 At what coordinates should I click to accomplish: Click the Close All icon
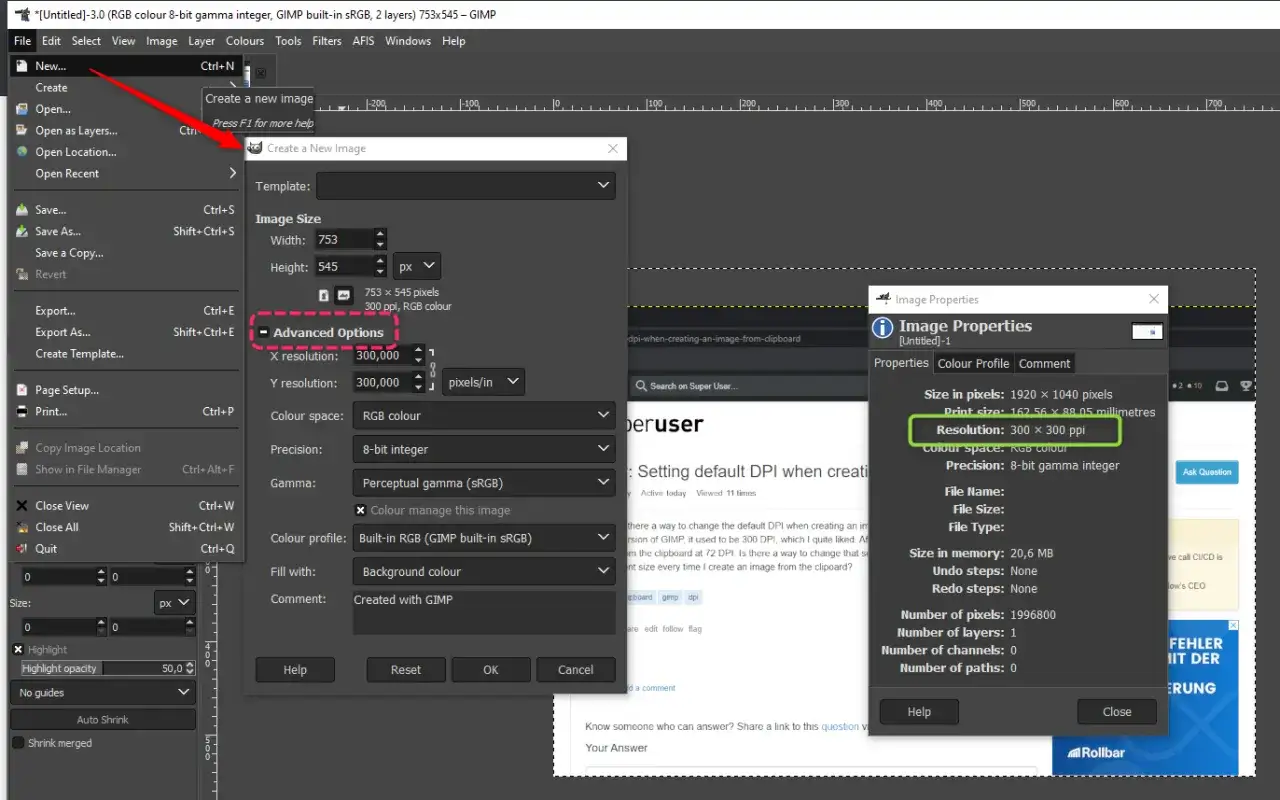22,527
